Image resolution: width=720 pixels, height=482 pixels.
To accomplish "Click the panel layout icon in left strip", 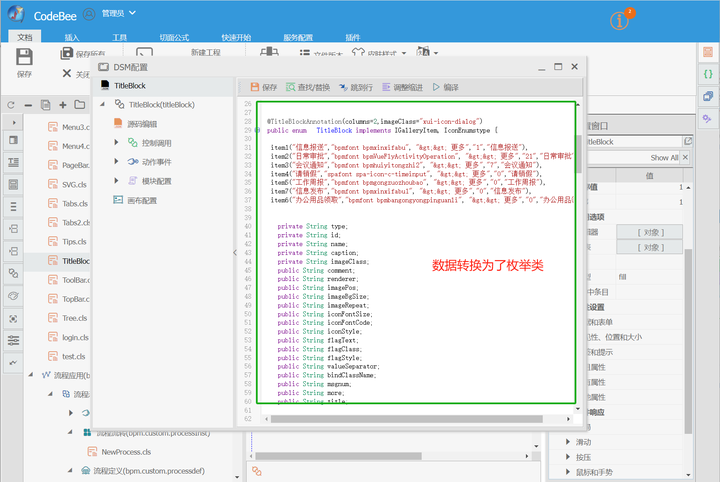I will click(13, 140).
